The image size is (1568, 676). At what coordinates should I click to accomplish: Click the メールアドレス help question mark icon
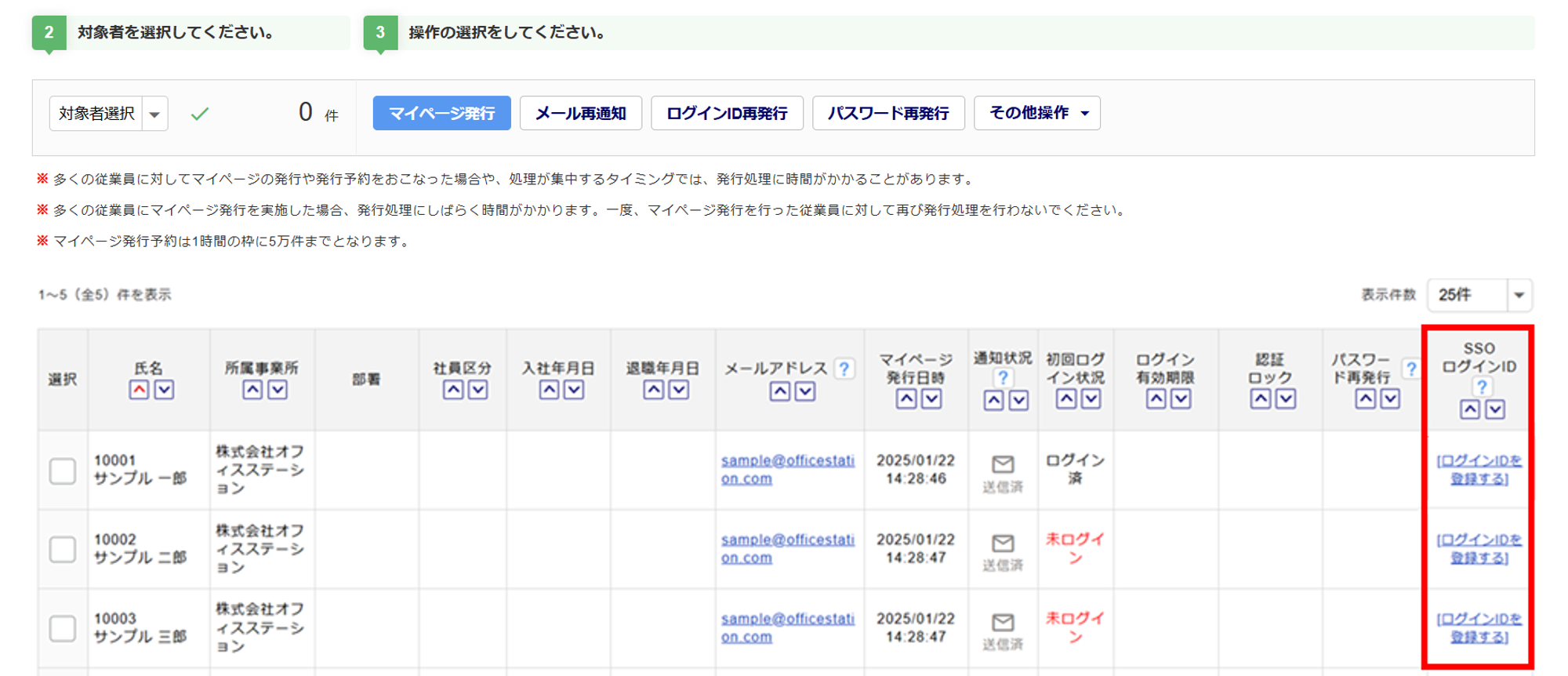[844, 369]
